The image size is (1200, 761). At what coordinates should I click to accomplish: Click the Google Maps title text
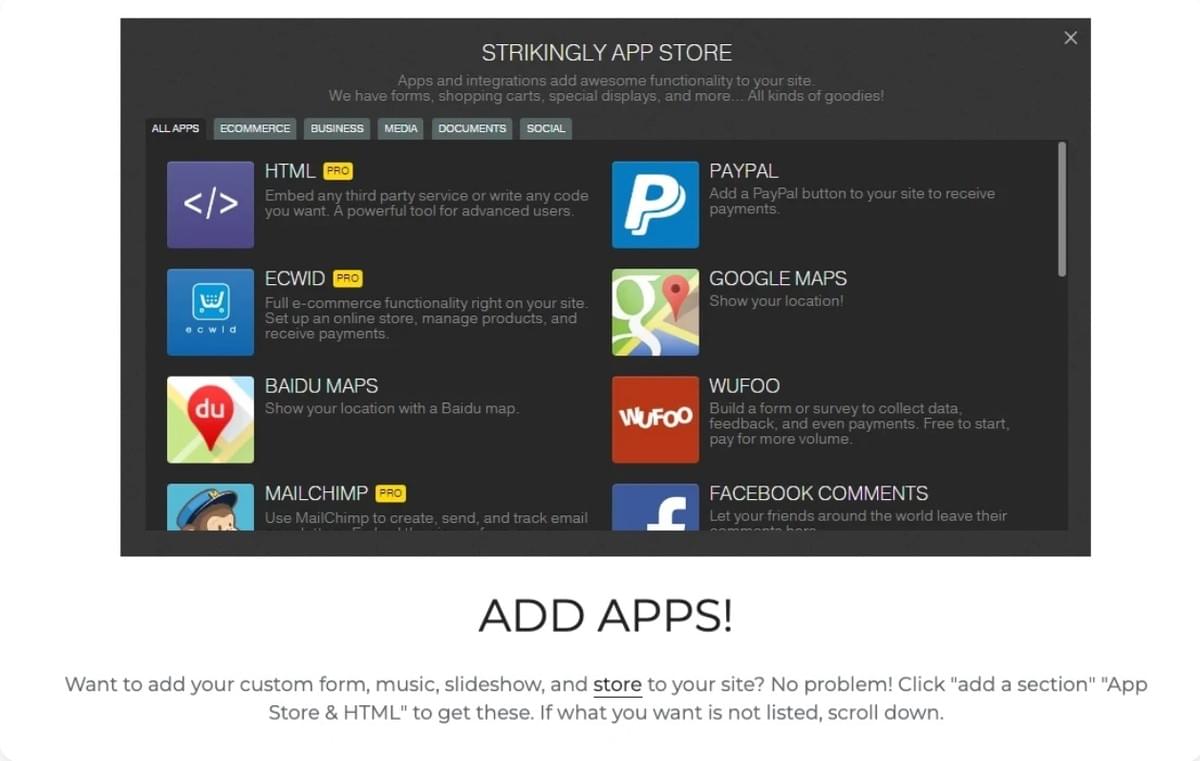click(x=778, y=279)
